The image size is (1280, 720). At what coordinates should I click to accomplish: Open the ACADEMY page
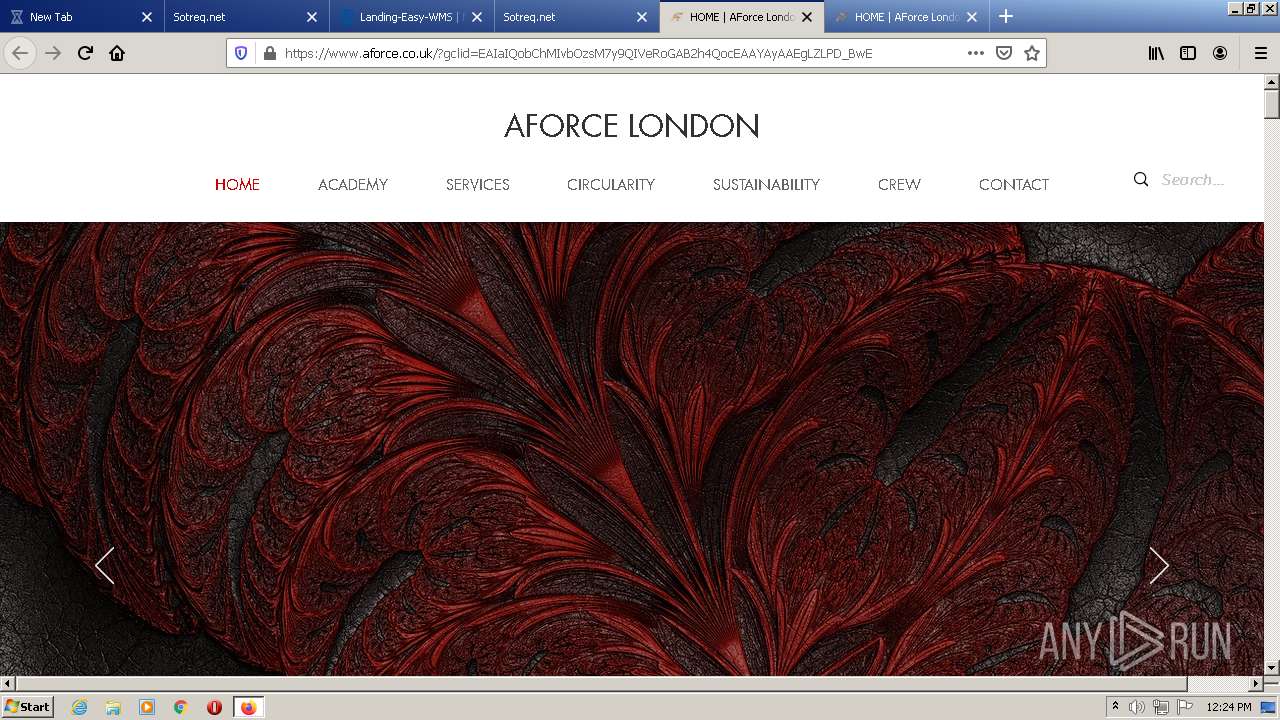[353, 184]
